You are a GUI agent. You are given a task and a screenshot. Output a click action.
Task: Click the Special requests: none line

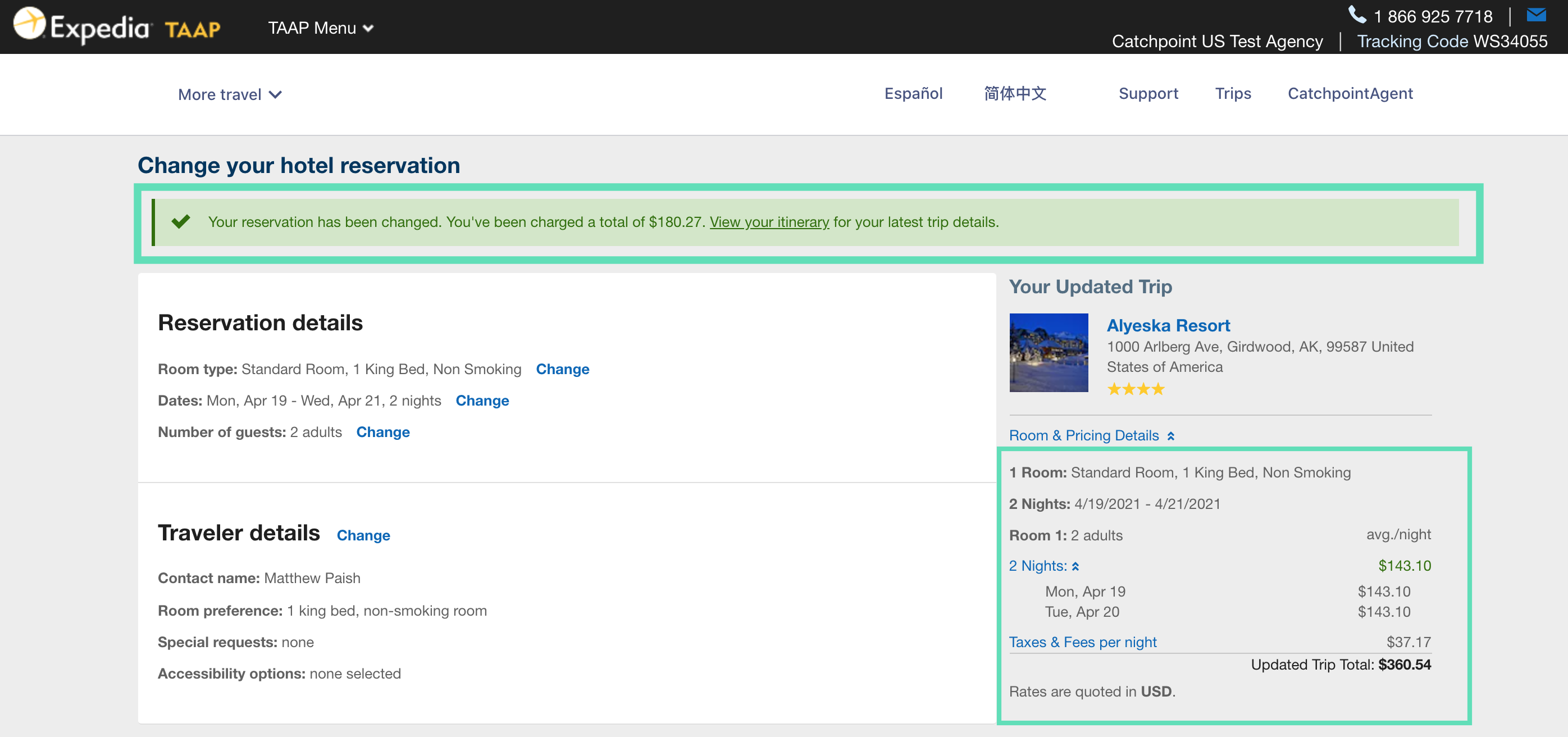point(235,642)
